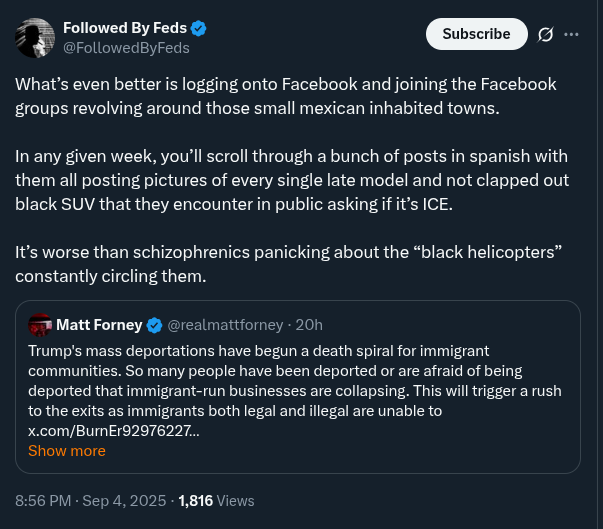The height and width of the screenshot is (529, 603).
Task: Click the paragraph about black SUV pictures
Action: 291,180
